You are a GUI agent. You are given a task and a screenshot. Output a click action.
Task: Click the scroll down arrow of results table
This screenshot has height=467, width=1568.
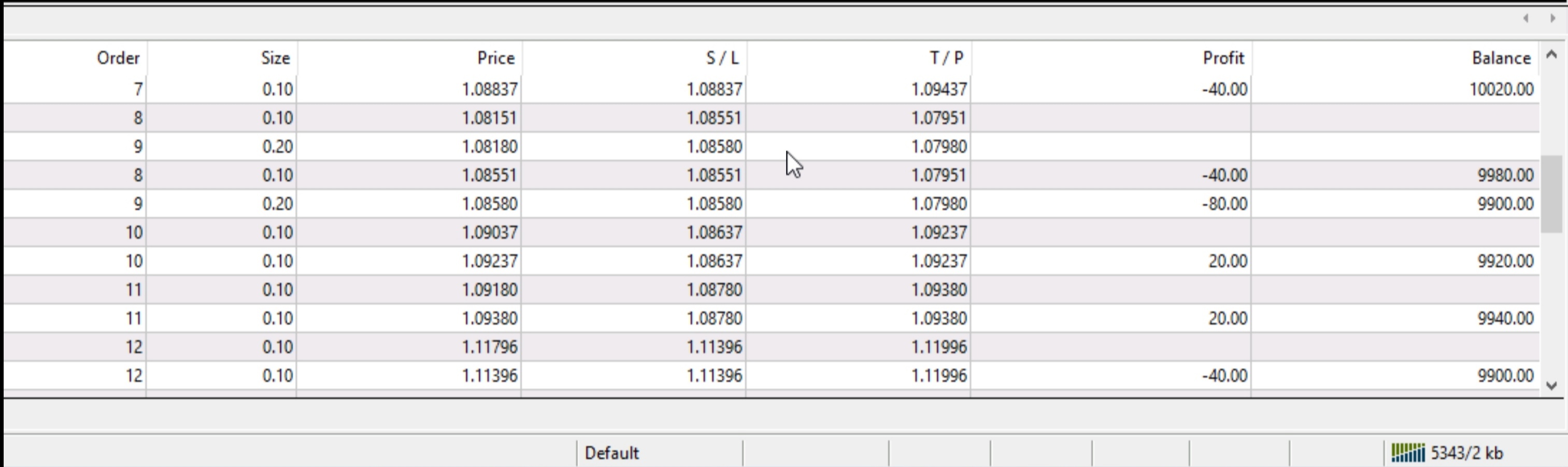(x=1551, y=386)
